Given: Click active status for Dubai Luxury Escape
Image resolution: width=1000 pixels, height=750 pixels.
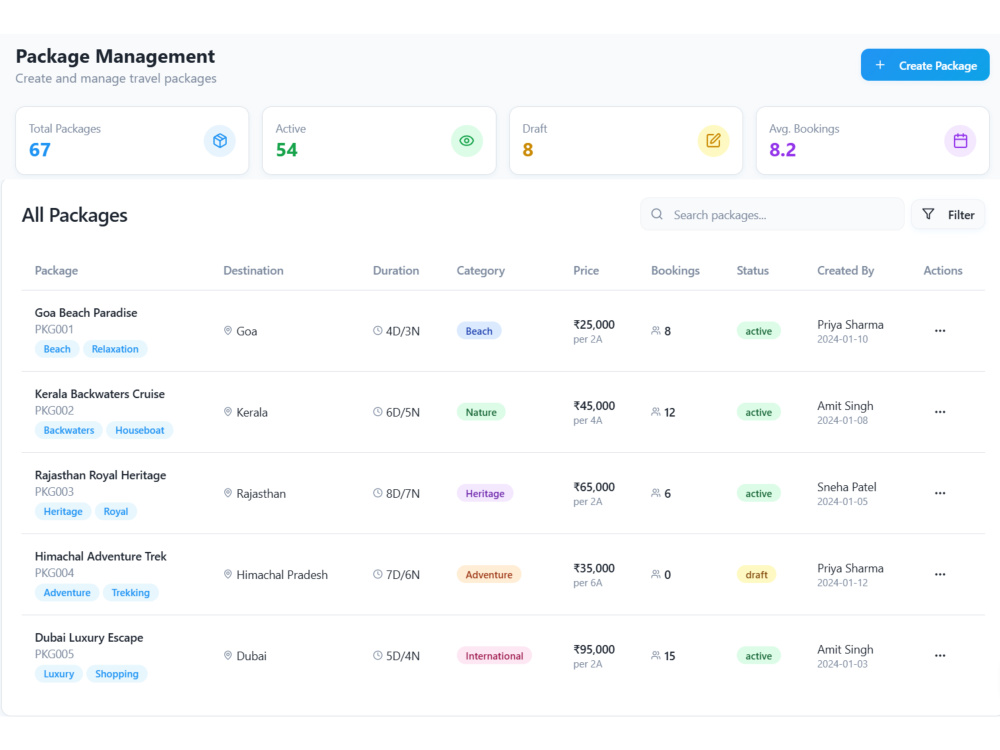Looking at the screenshot, I should [758, 656].
